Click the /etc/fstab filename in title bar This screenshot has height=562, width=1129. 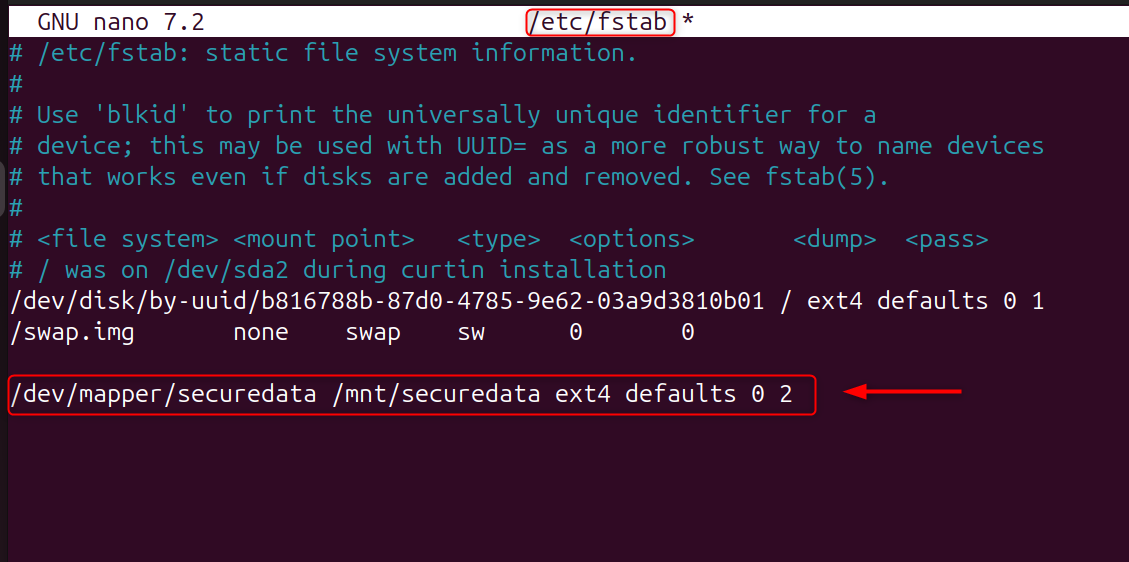(x=601, y=22)
